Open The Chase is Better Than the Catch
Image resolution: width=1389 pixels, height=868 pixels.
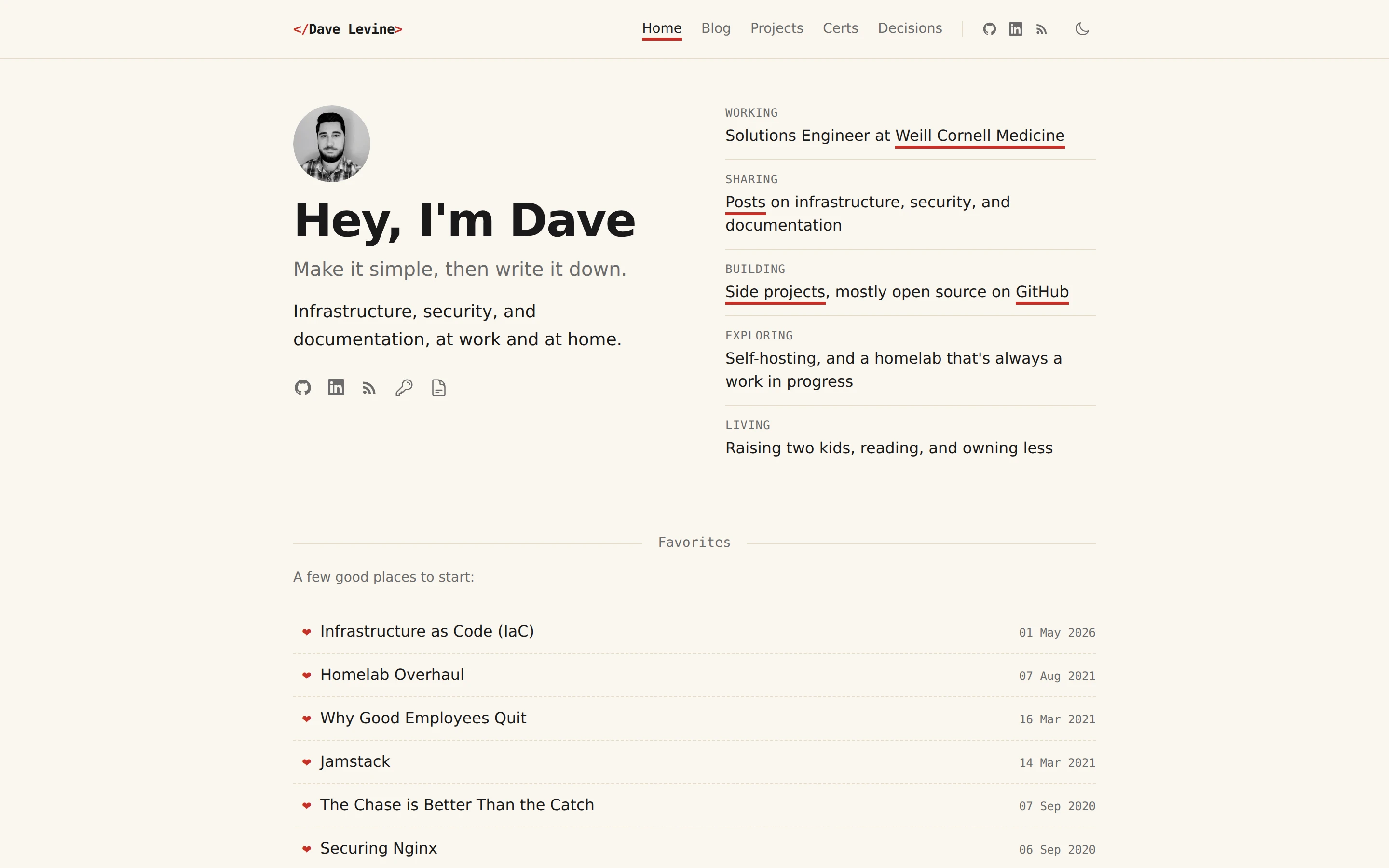tap(457, 805)
